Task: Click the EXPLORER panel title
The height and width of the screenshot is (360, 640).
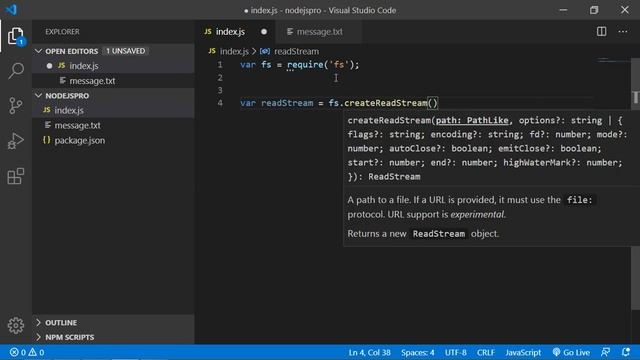Action: (62, 31)
